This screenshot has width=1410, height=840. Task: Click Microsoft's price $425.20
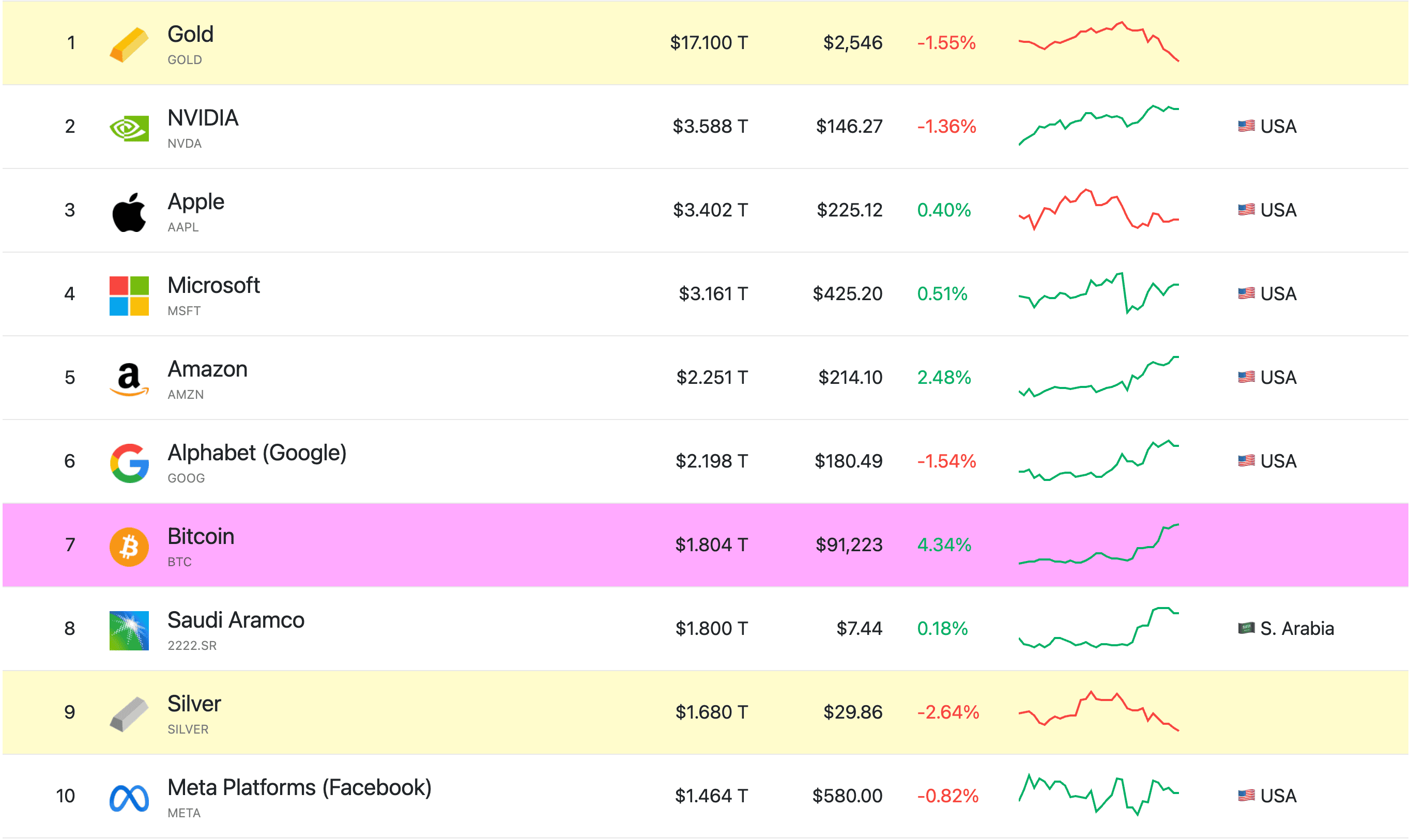tap(848, 294)
